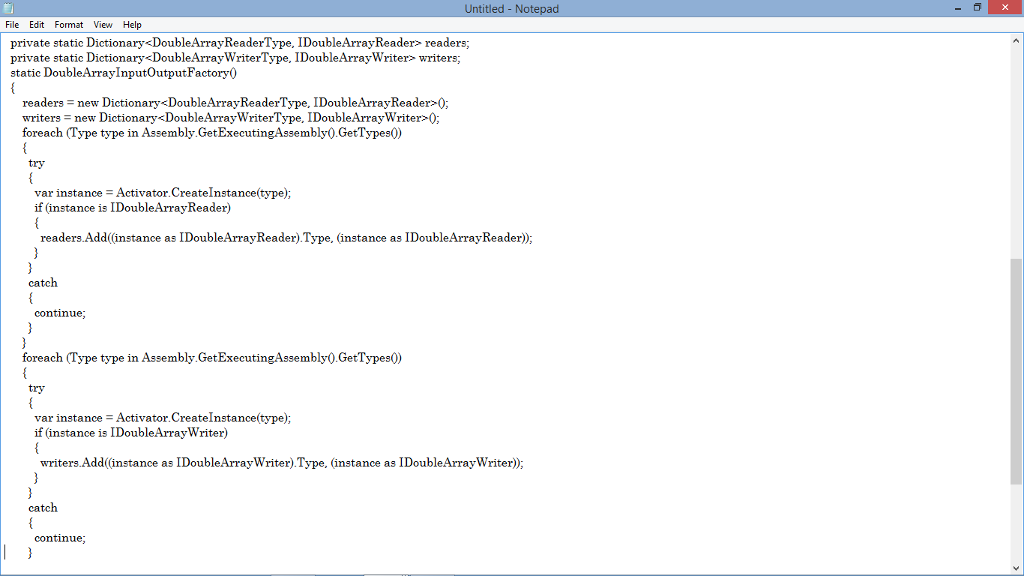Click the vertical scrollbar thumb
This screenshot has width=1024, height=576.
click(x=1016, y=371)
